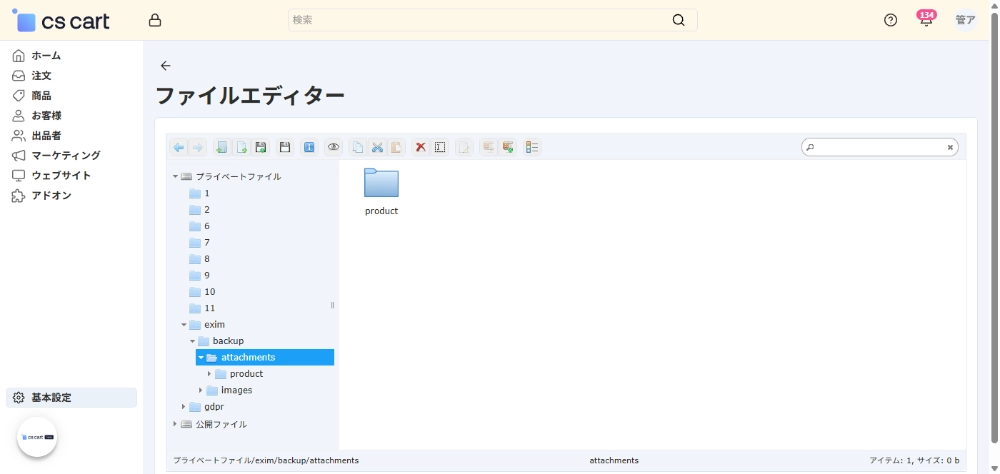Collapse the exim folder tree arrow
Image resolution: width=1000 pixels, height=474 pixels.
pos(184,325)
